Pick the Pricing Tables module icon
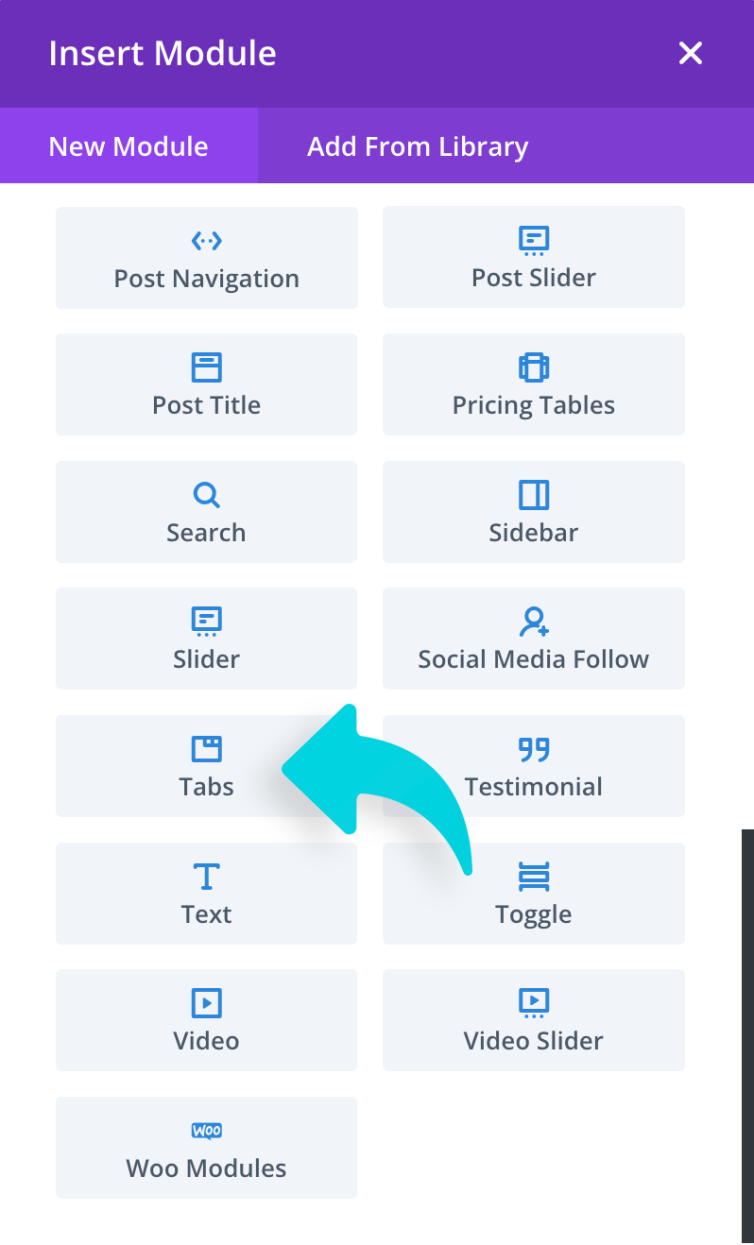754x1245 pixels. [x=533, y=368]
